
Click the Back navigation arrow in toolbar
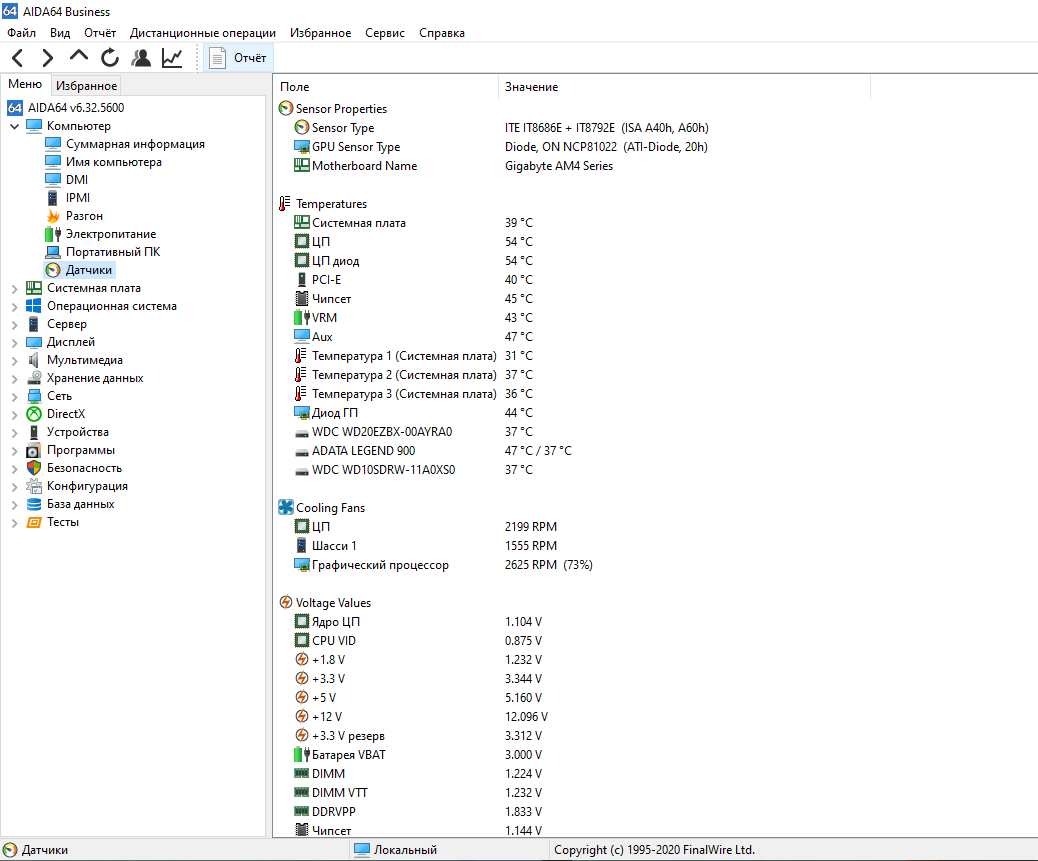click(18, 58)
